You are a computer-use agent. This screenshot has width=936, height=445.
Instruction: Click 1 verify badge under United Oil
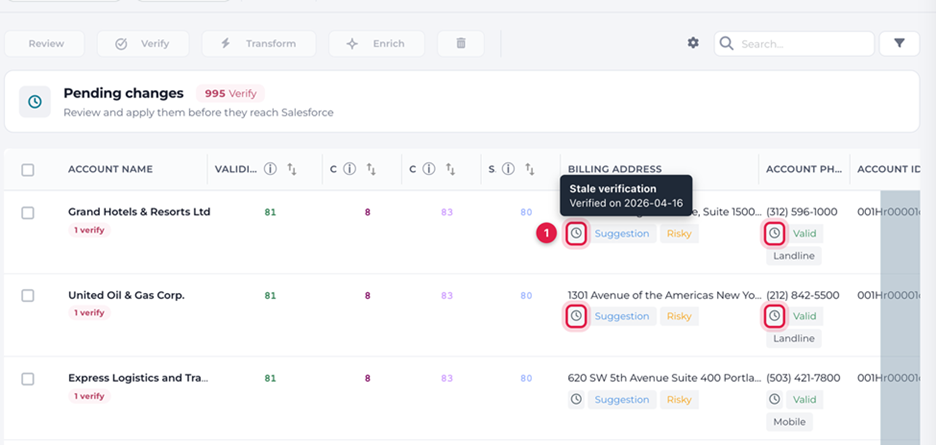(90, 312)
